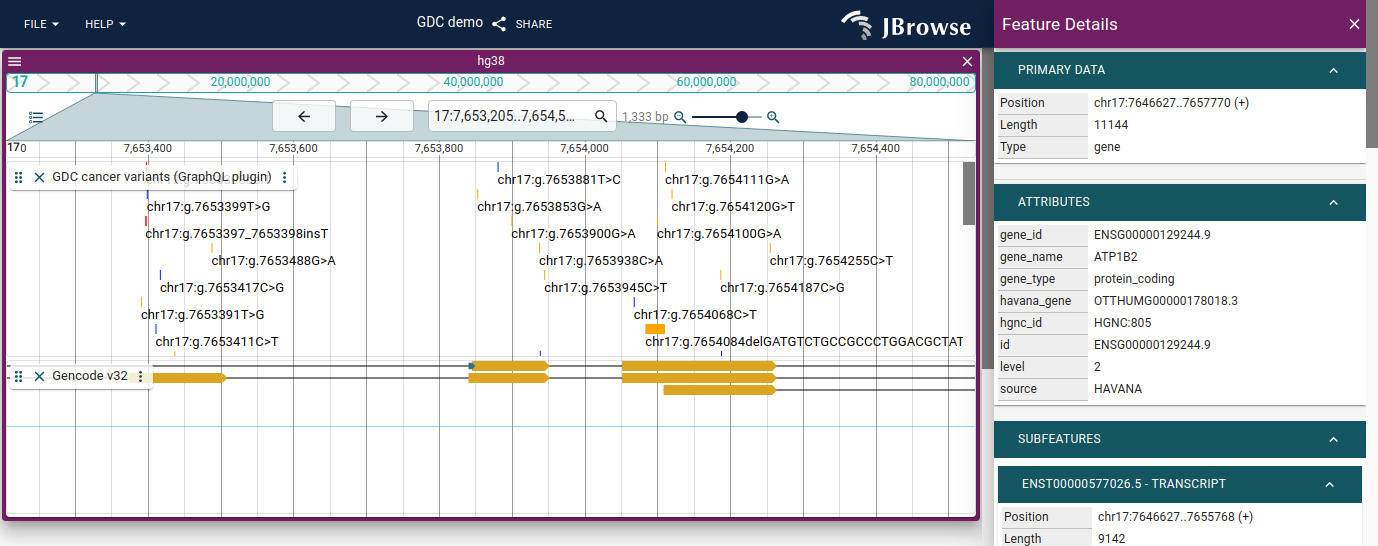The width and height of the screenshot is (1378, 546).
Task: Close the Gencode v32 track
Action: [39, 376]
